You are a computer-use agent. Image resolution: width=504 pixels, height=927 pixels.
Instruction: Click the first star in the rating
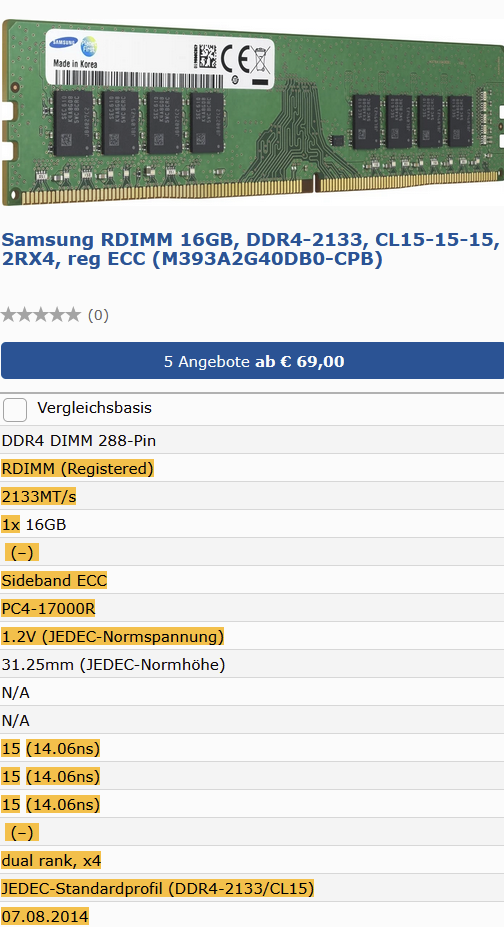coord(9,315)
